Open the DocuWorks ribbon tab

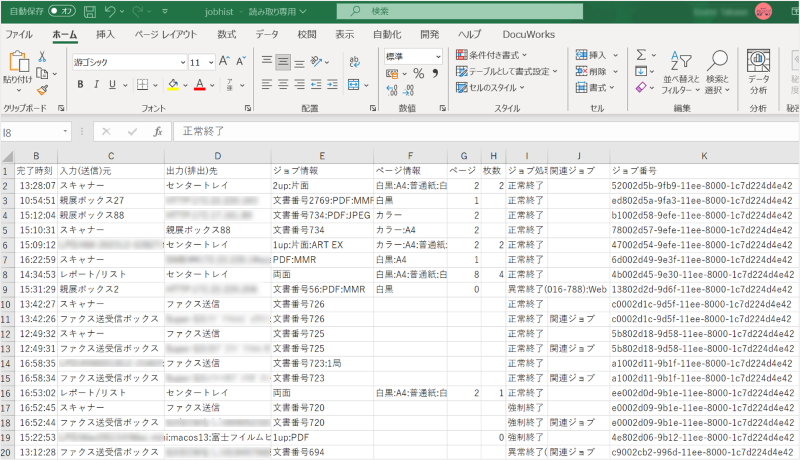529,34
